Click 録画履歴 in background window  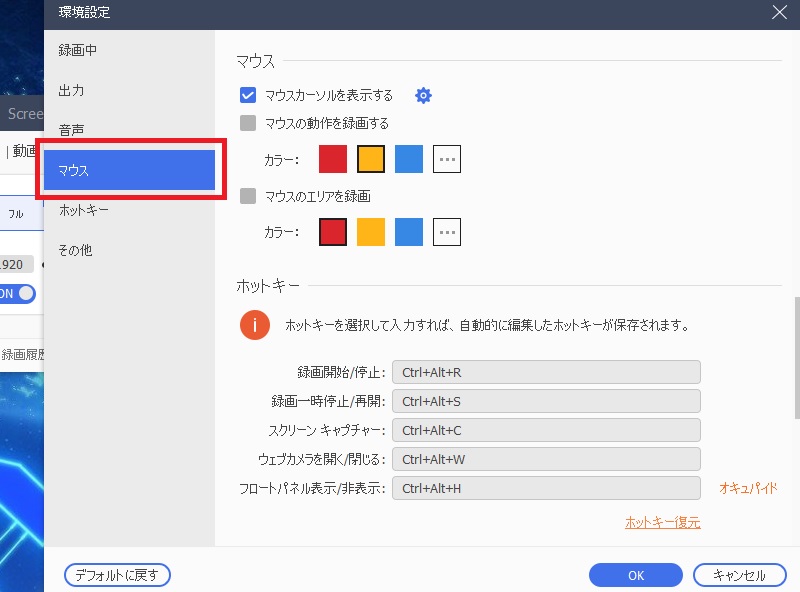click(x=22, y=354)
